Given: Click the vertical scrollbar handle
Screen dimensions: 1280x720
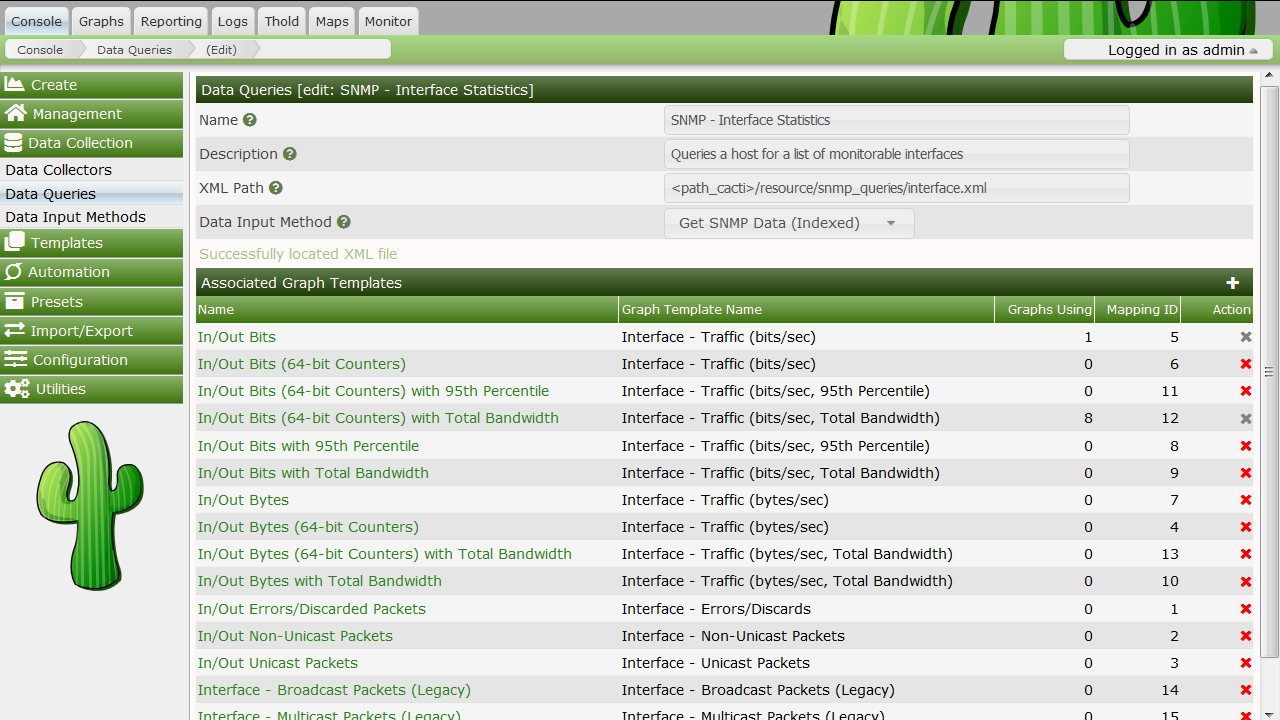Looking at the screenshot, I should tap(1269, 372).
